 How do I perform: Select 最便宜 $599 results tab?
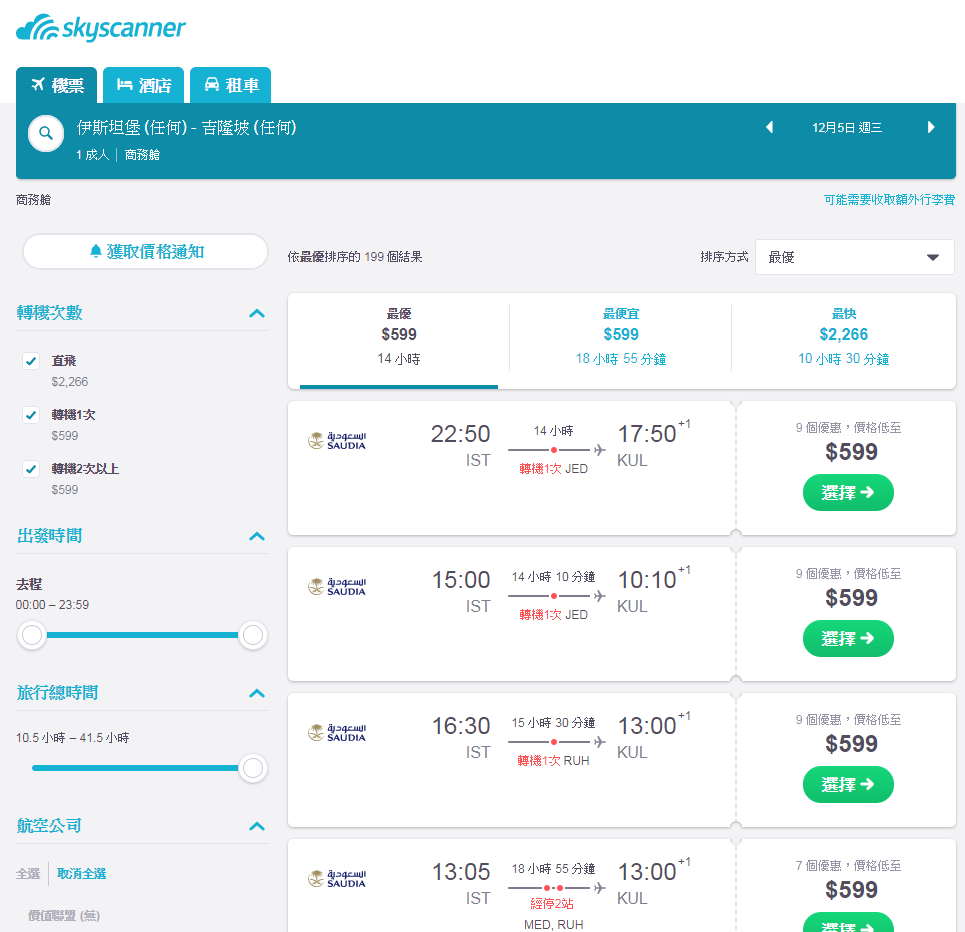point(620,340)
